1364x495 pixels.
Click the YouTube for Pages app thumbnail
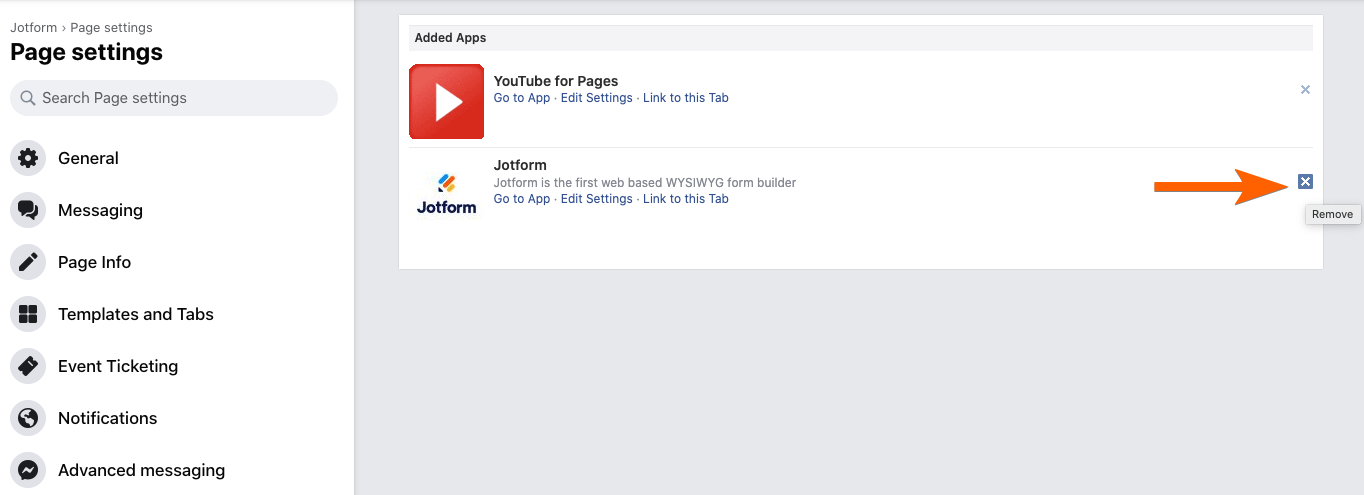447,101
